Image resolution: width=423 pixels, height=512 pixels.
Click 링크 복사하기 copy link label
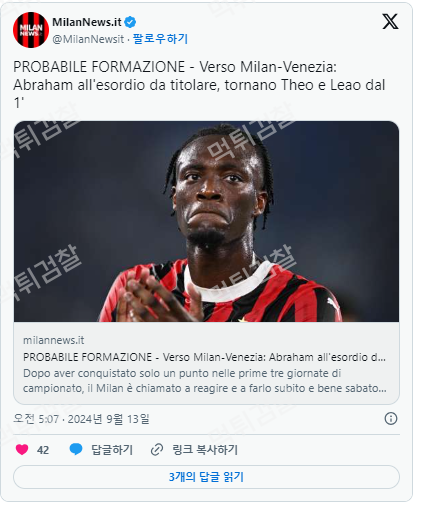pos(205,450)
